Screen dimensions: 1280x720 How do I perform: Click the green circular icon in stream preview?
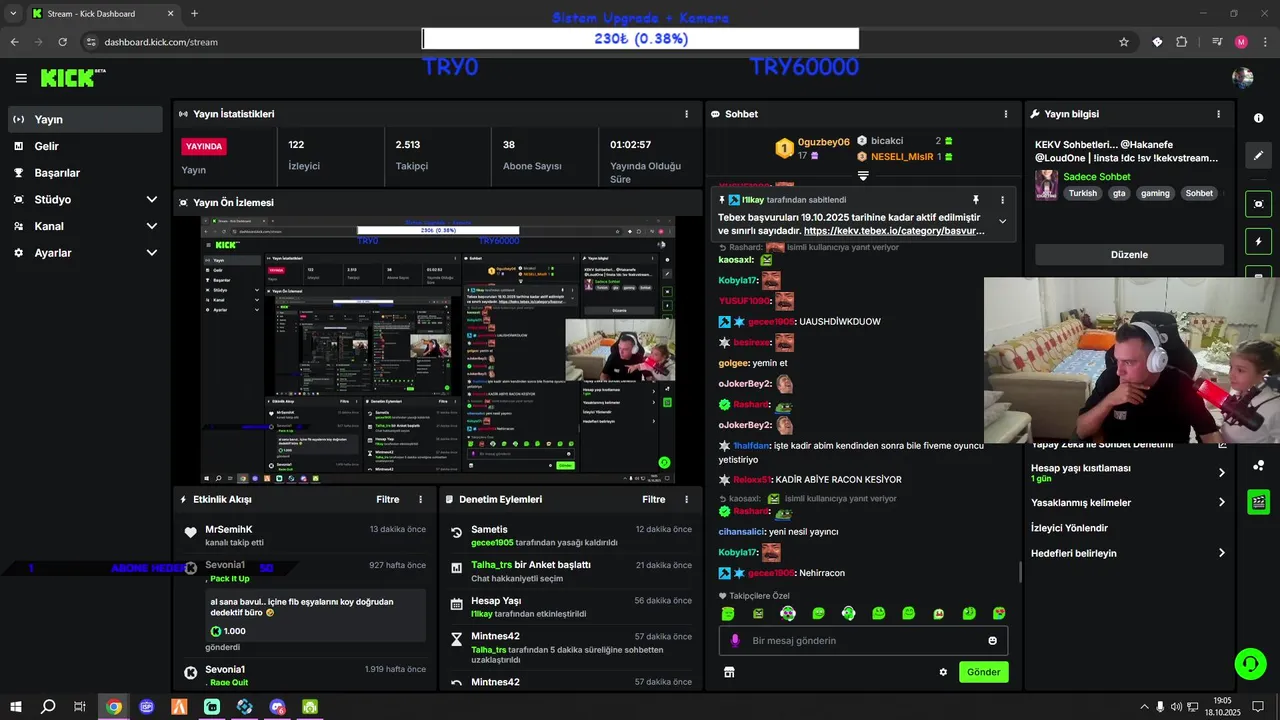664,463
